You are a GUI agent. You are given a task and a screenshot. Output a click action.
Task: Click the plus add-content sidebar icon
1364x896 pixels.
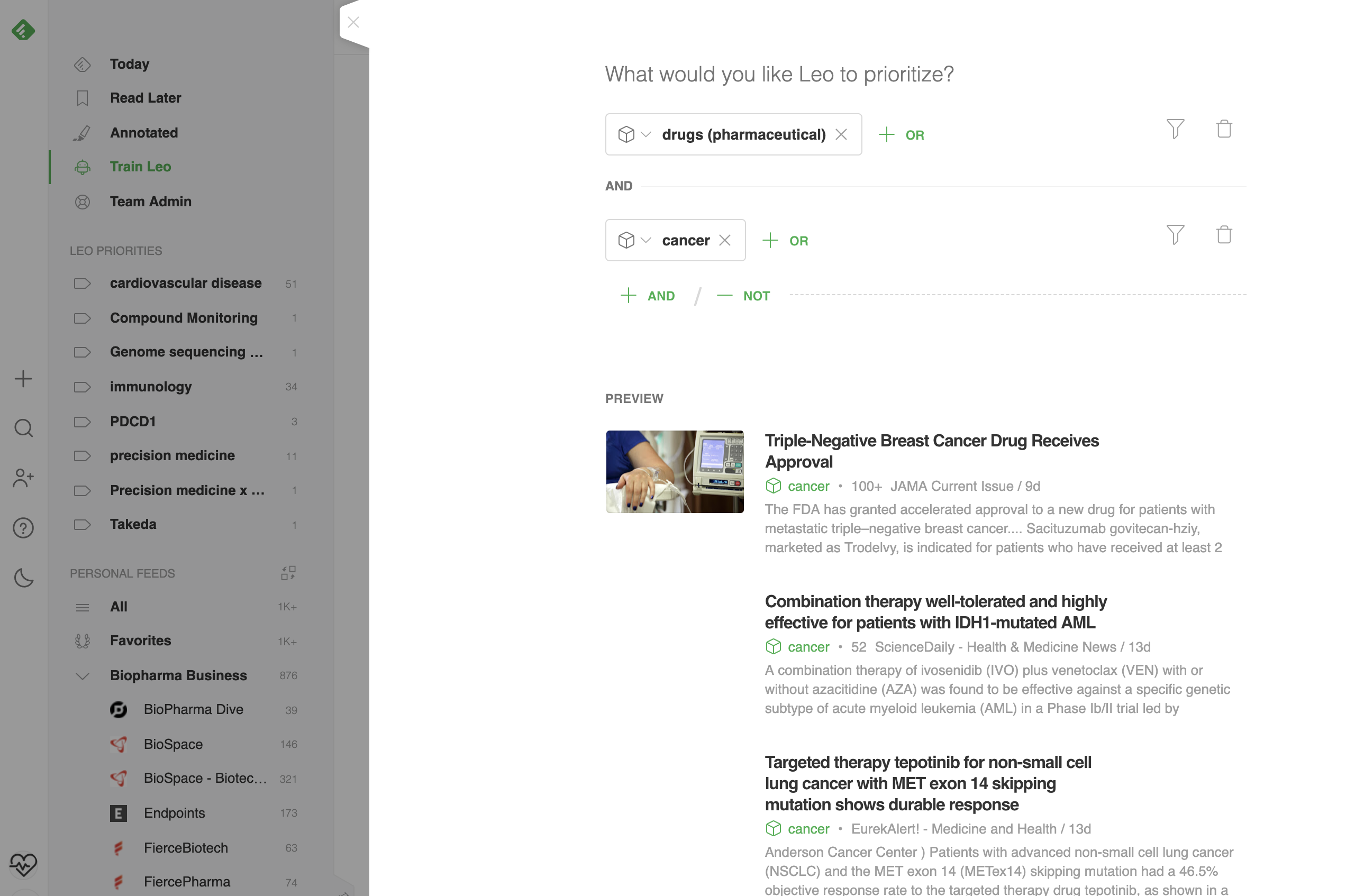pos(23,379)
